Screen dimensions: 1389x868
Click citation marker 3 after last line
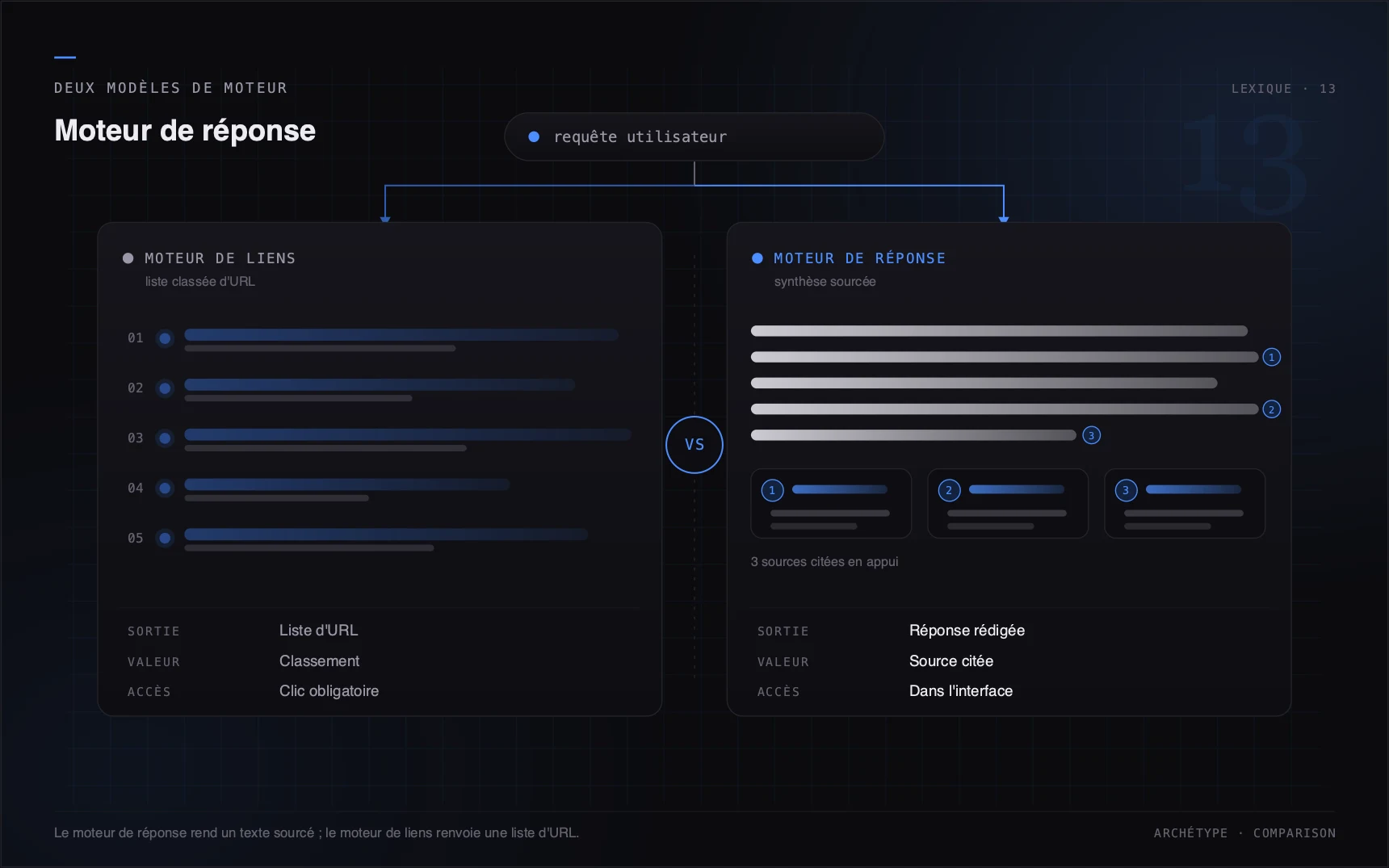(1091, 435)
